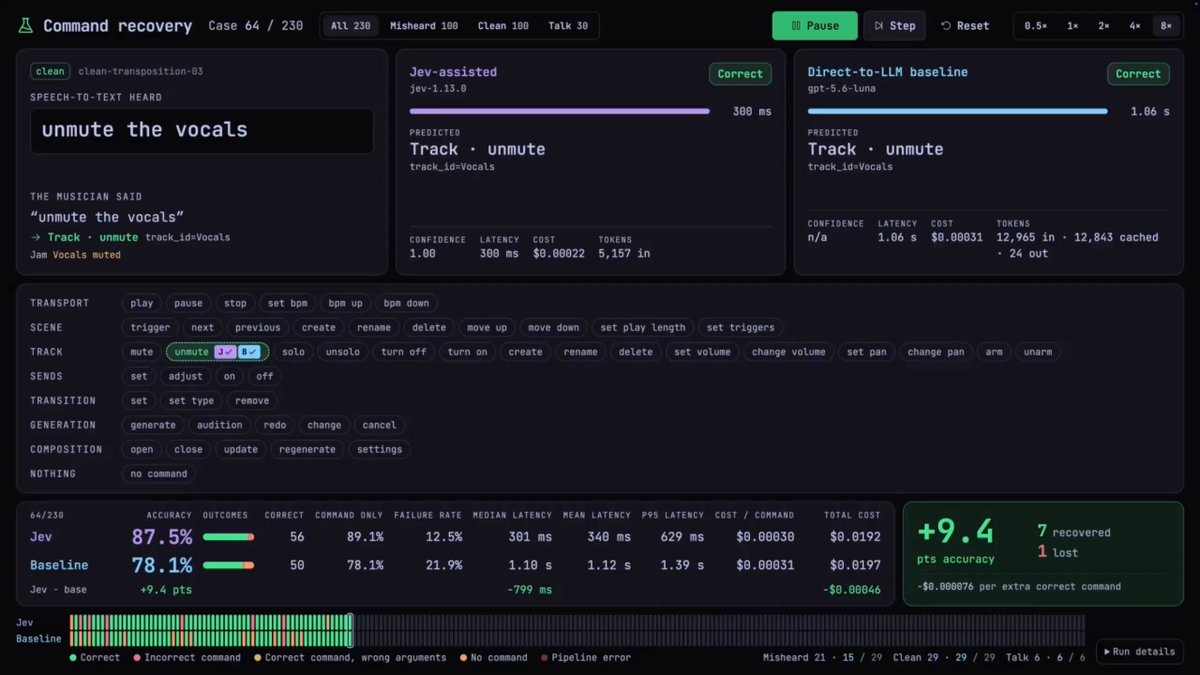Select the set bpm command chip
Screen dimensions: 1200x675
click(x=288, y=303)
